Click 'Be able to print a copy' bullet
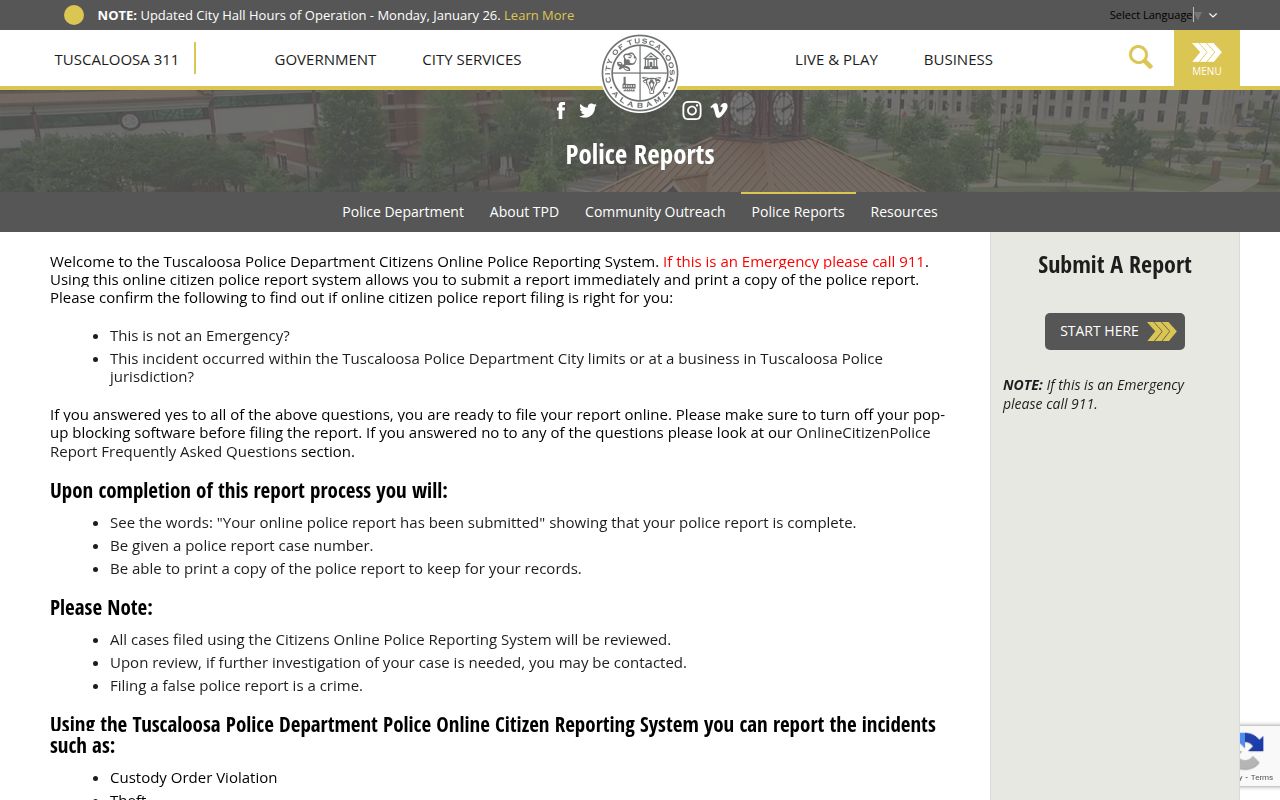1280x800 pixels. point(345,569)
